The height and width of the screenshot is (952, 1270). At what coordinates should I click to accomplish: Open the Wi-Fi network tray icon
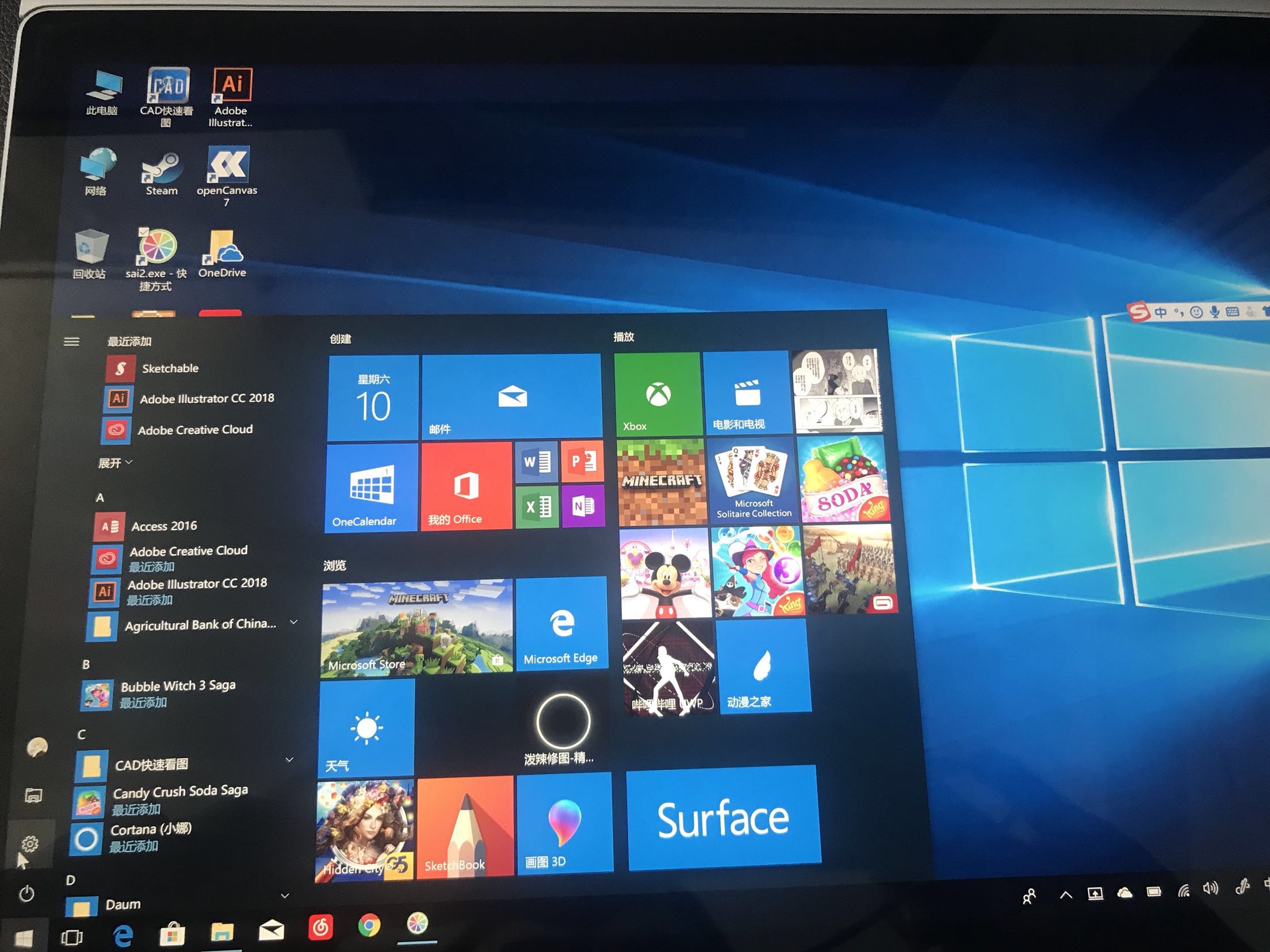click(x=1184, y=890)
